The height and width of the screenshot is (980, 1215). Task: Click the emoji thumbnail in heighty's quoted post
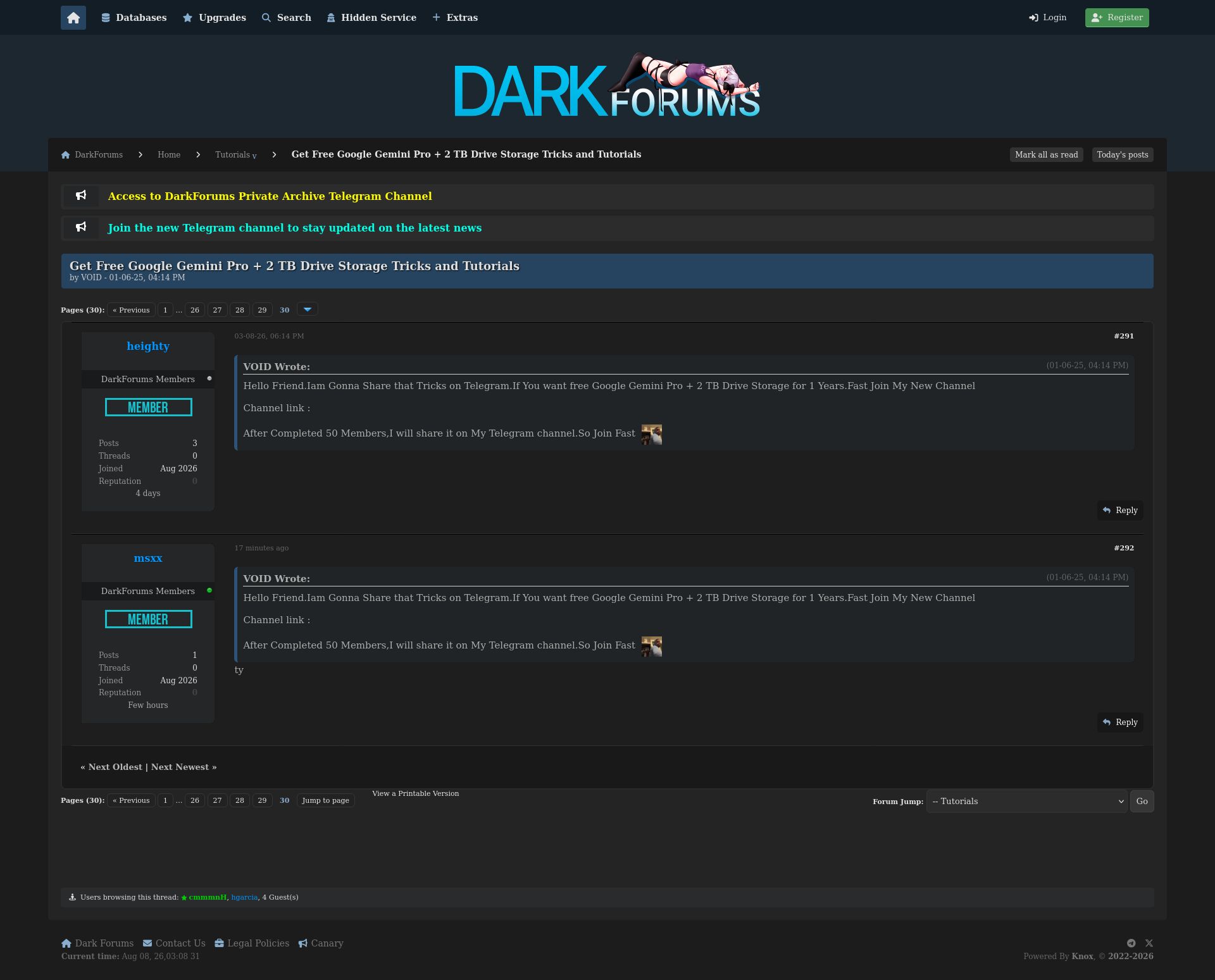pyautogui.click(x=652, y=435)
